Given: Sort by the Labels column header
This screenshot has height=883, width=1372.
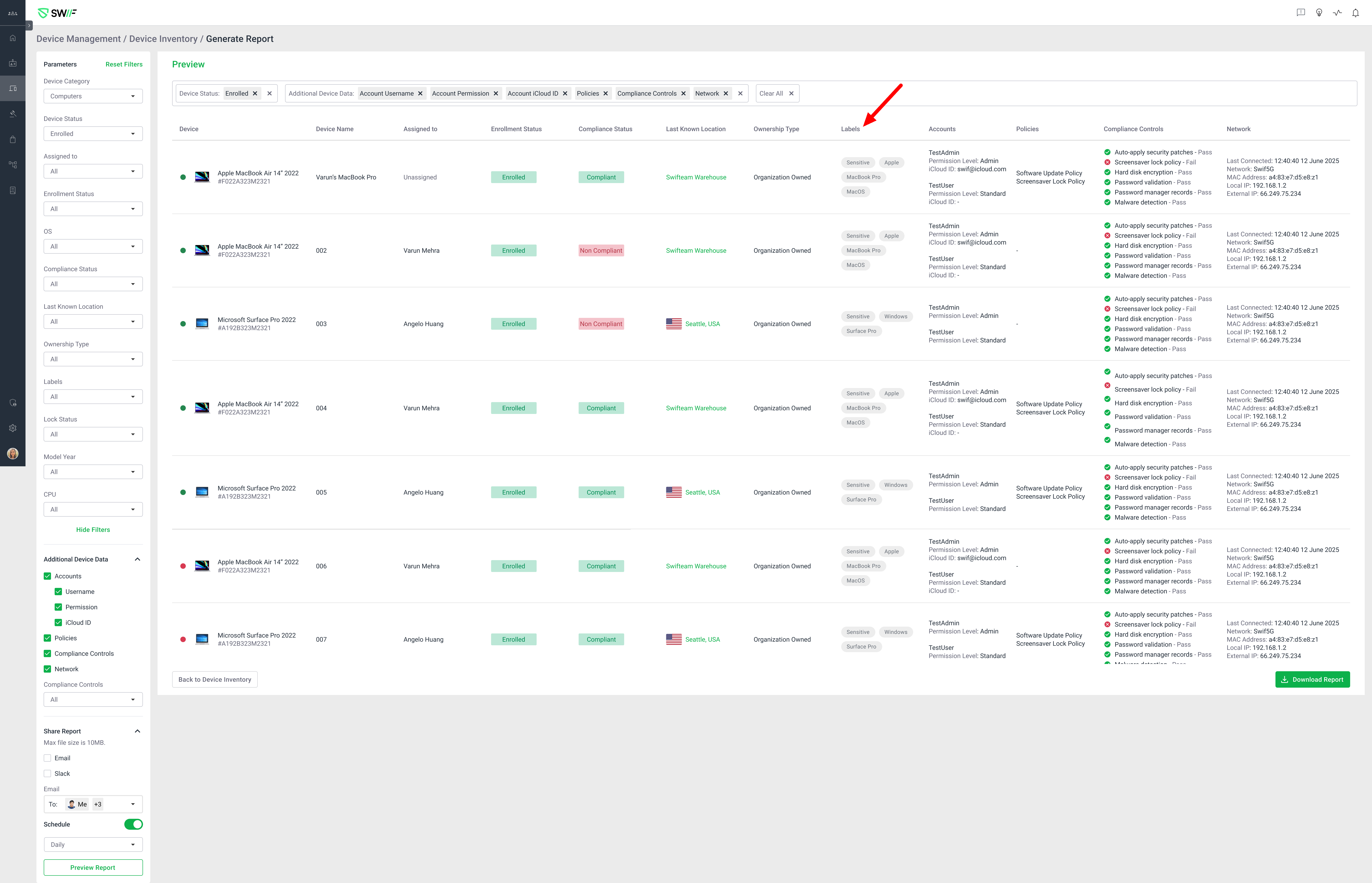Looking at the screenshot, I should (850, 129).
